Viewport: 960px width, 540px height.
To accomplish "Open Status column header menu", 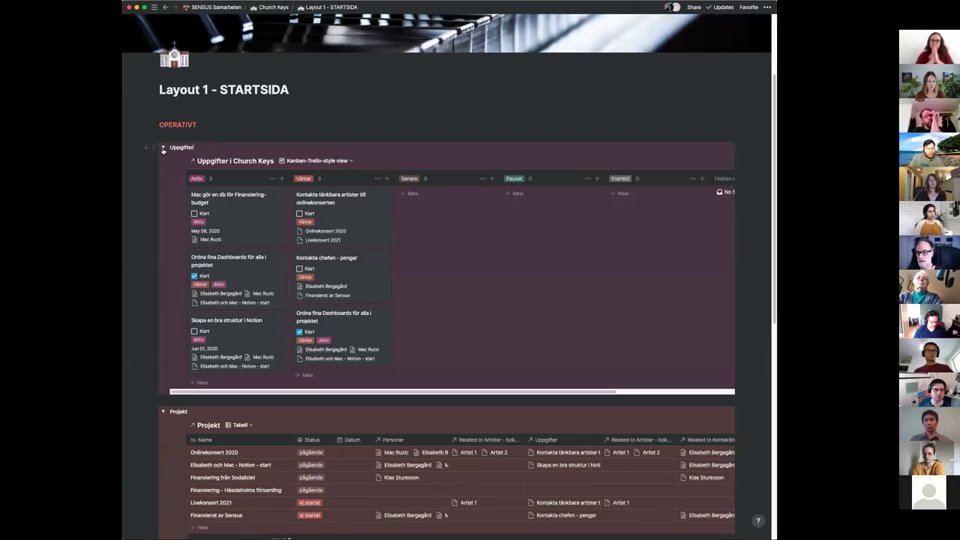I will tap(309, 440).
